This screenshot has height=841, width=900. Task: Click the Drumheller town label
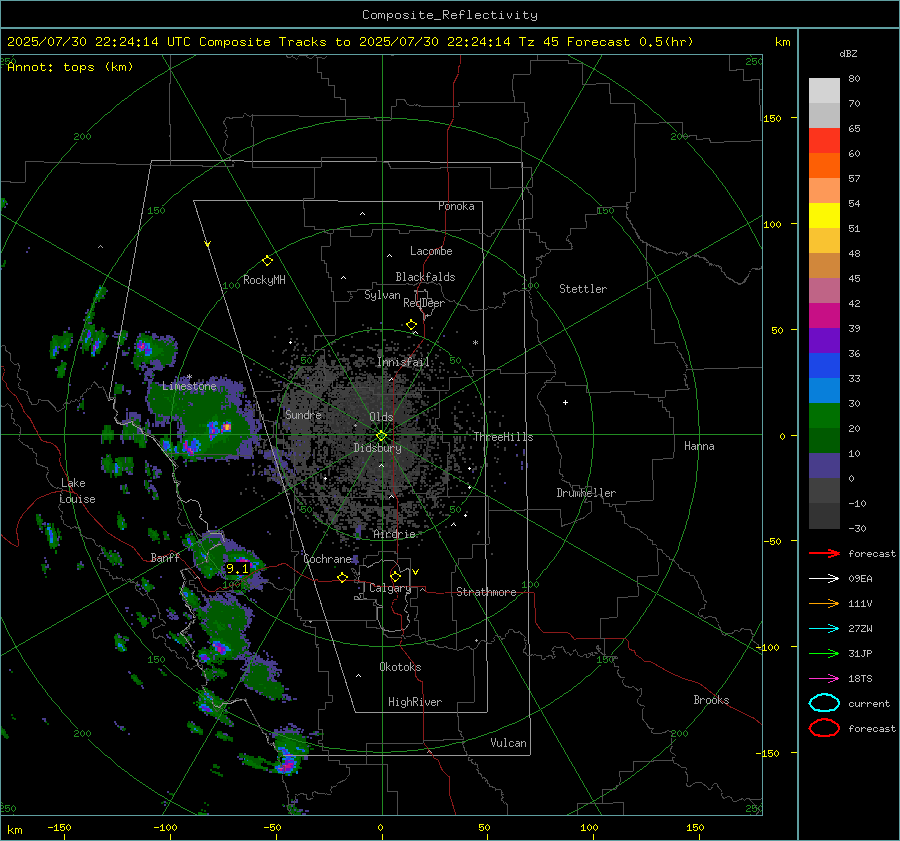coord(586,493)
